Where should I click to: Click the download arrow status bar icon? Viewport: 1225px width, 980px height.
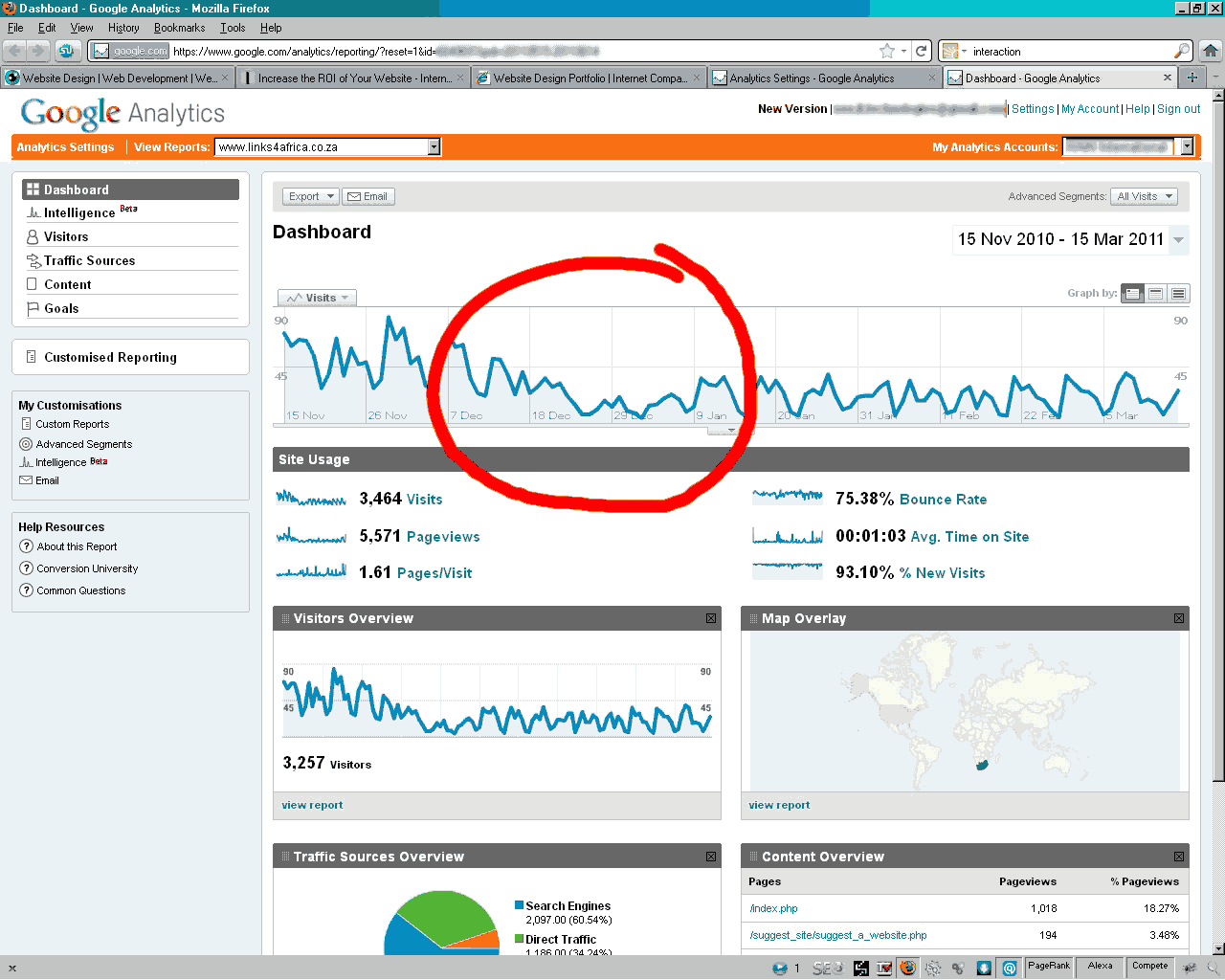(x=983, y=969)
